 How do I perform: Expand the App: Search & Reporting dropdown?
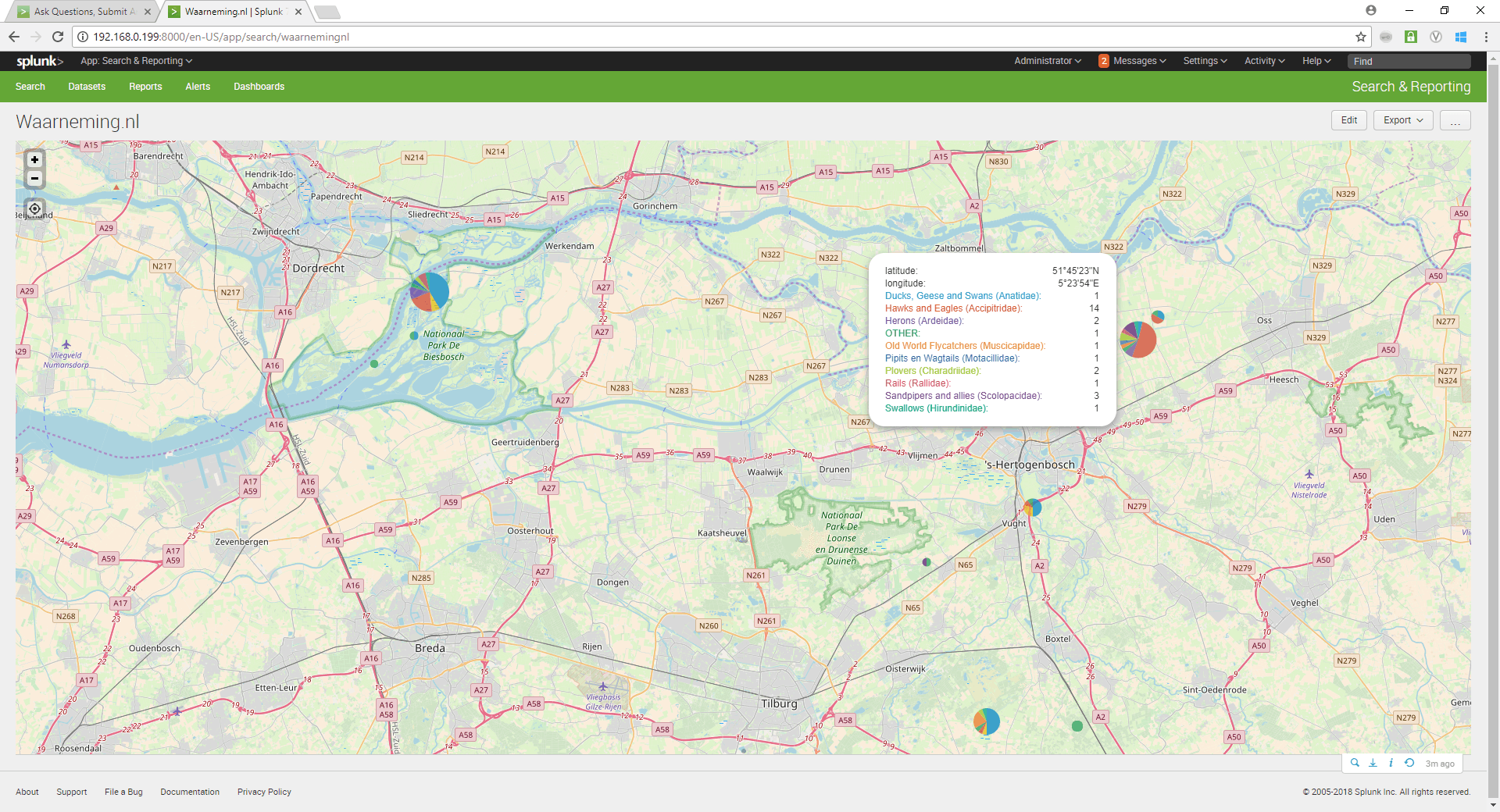coord(136,61)
